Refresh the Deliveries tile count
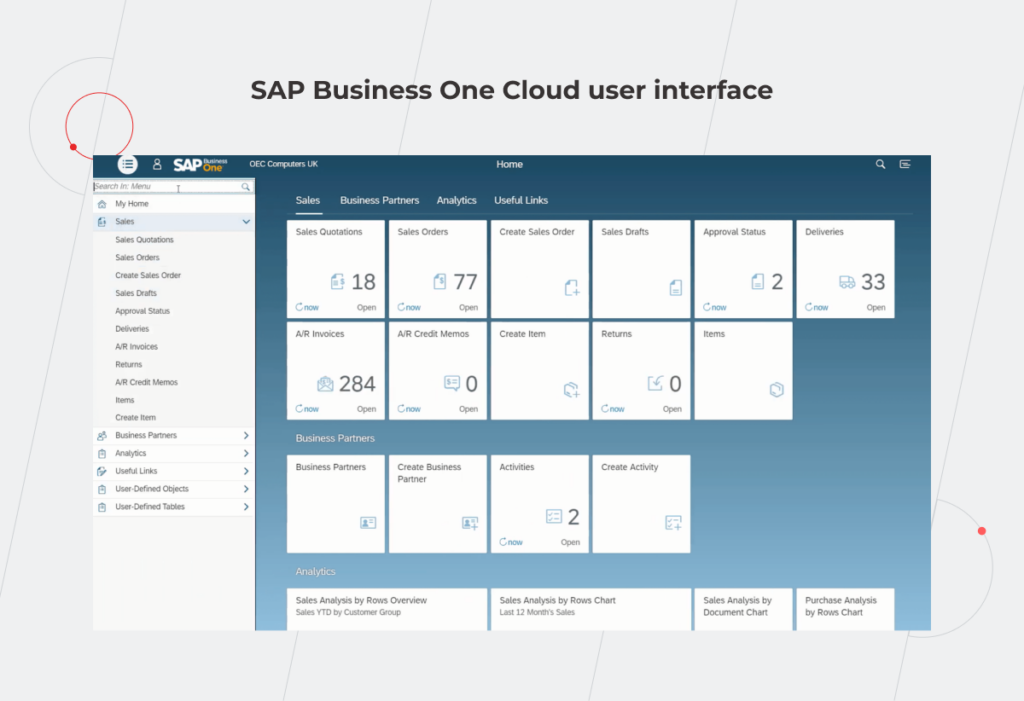 click(x=816, y=307)
